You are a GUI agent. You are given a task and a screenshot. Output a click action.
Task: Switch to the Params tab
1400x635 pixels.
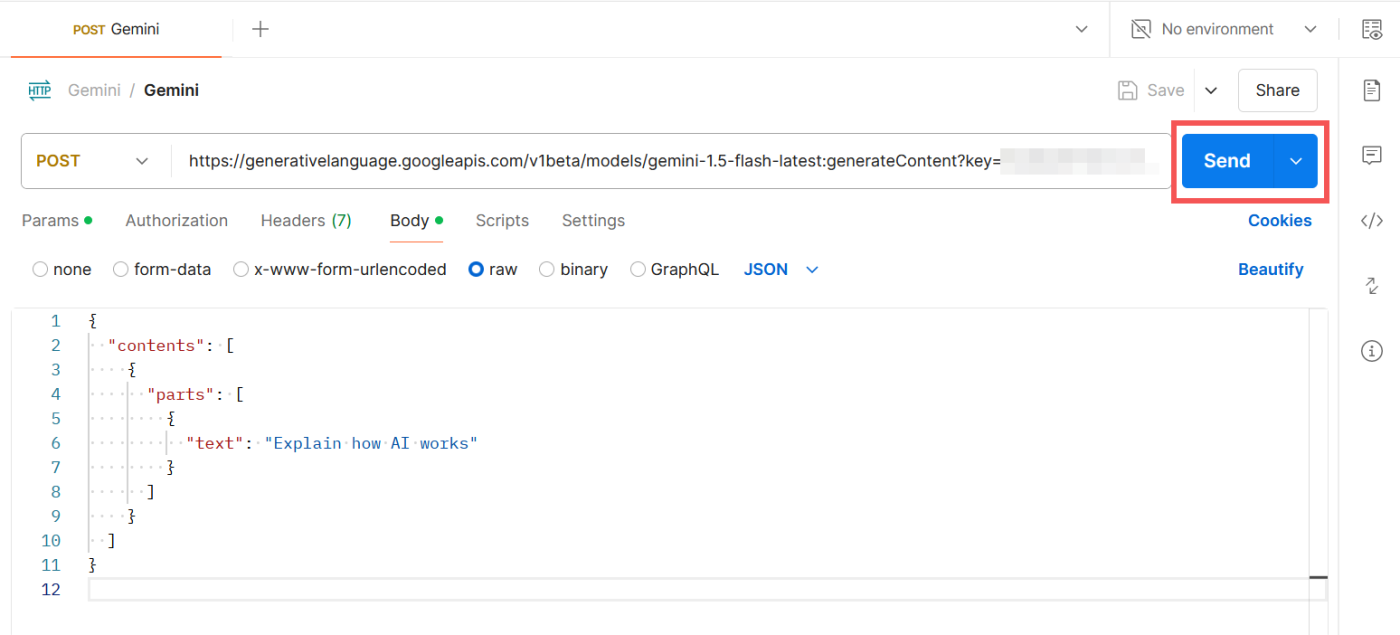click(x=57, y=220)
